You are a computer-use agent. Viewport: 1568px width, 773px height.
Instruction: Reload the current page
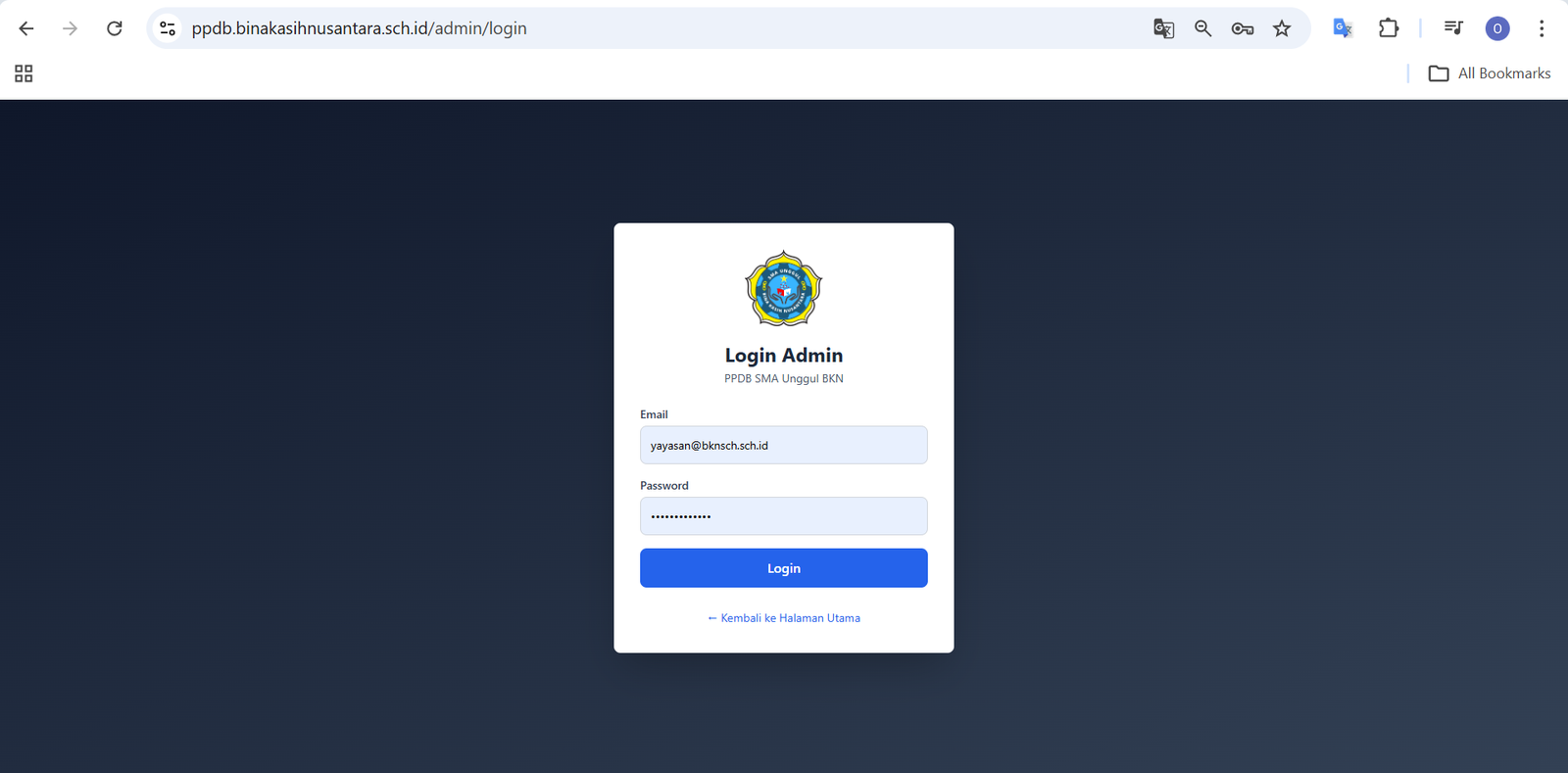(x=115, y=28)
